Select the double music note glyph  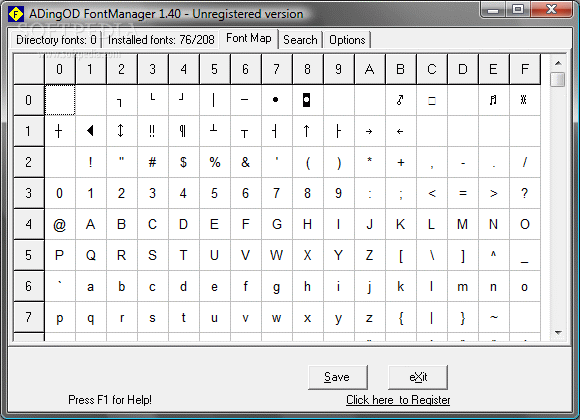493,100
